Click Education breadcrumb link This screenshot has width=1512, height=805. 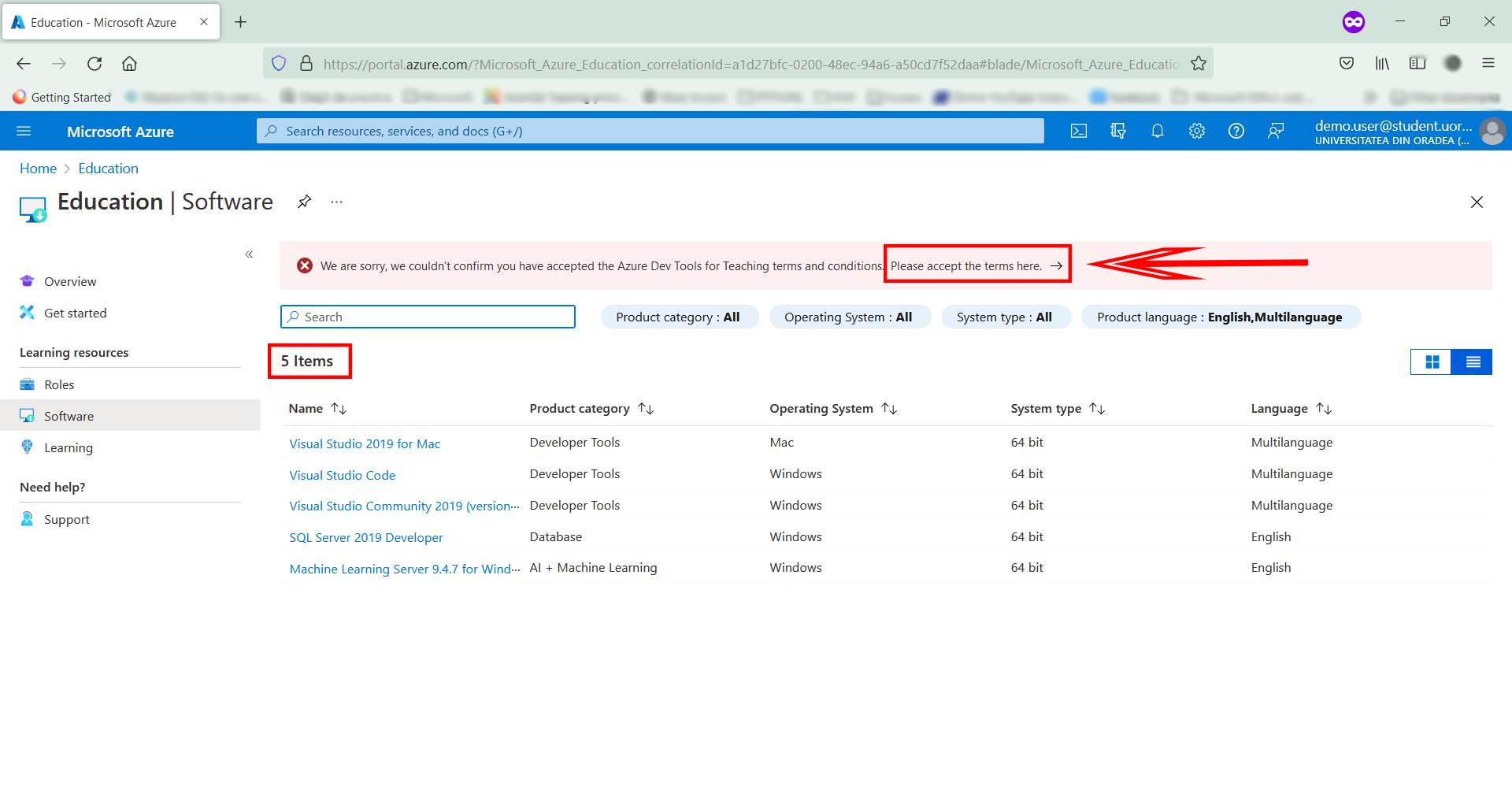pos(108,168)
